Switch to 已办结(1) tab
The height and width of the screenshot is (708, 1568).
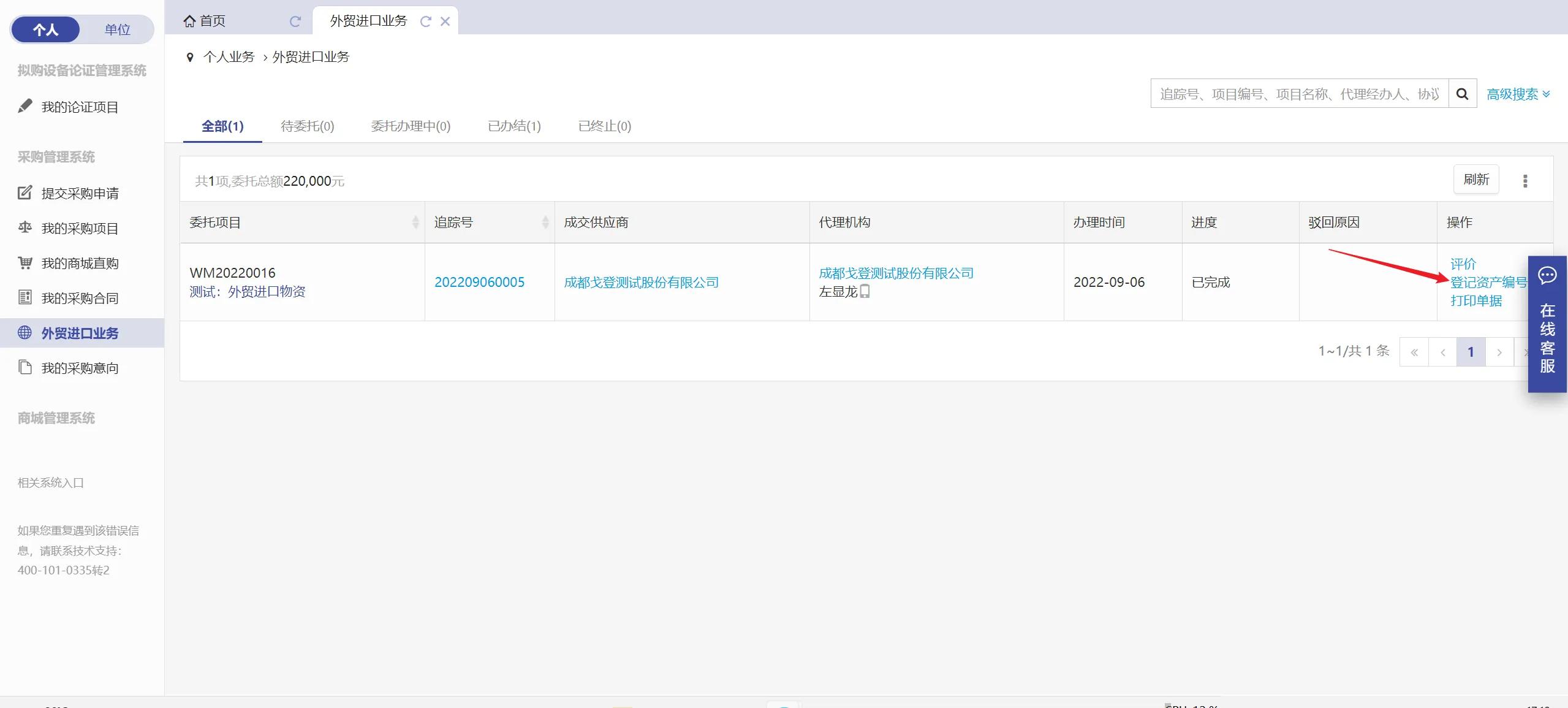[514, 126]
